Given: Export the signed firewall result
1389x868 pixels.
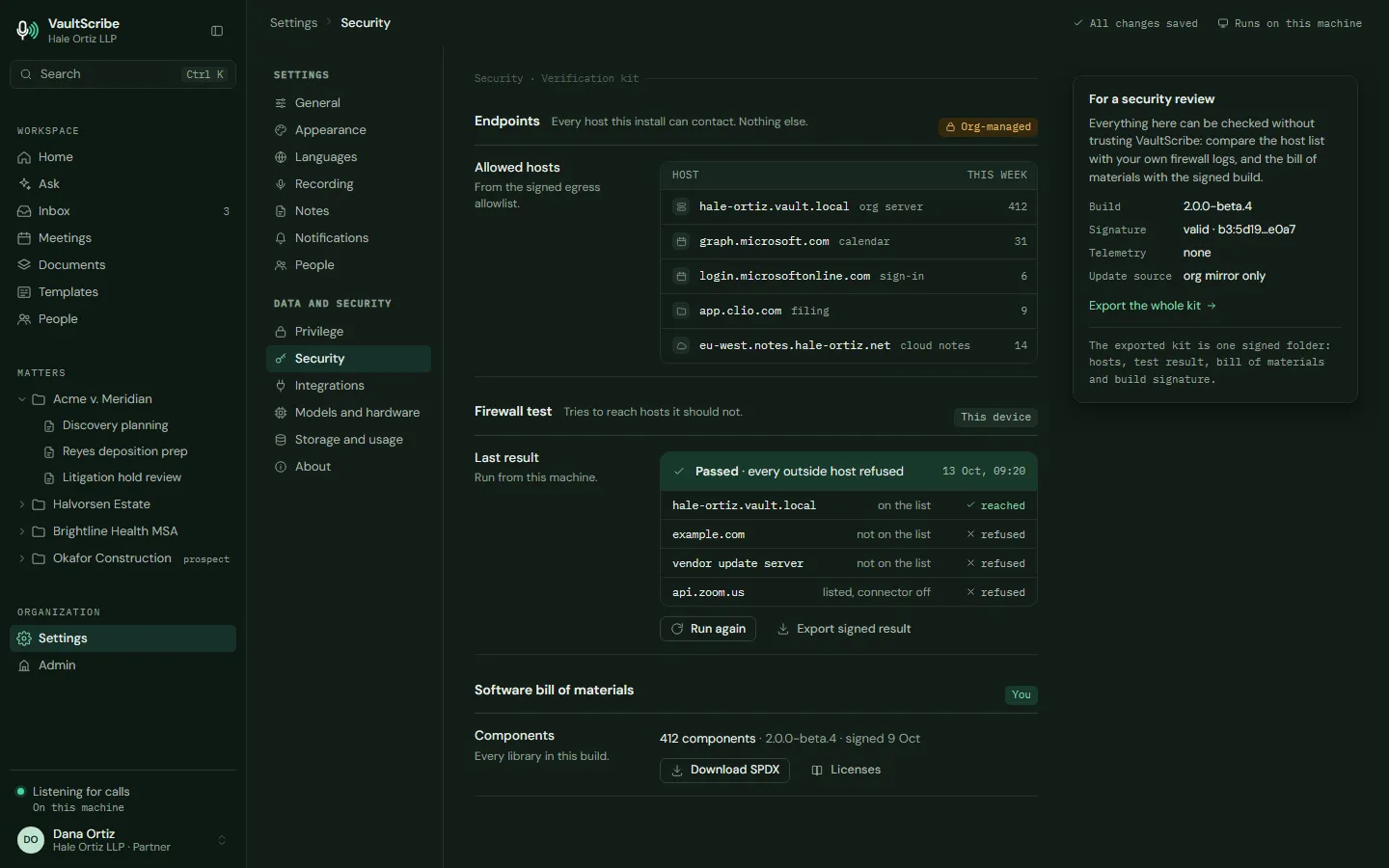Looking at the screenshot, I should pos(844,629).
